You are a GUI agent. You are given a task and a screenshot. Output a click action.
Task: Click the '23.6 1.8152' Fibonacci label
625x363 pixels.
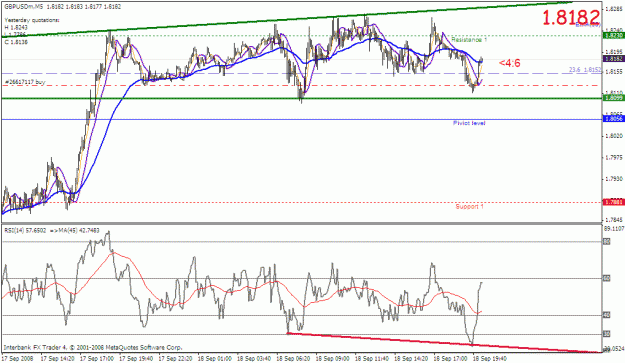point(585,70)
